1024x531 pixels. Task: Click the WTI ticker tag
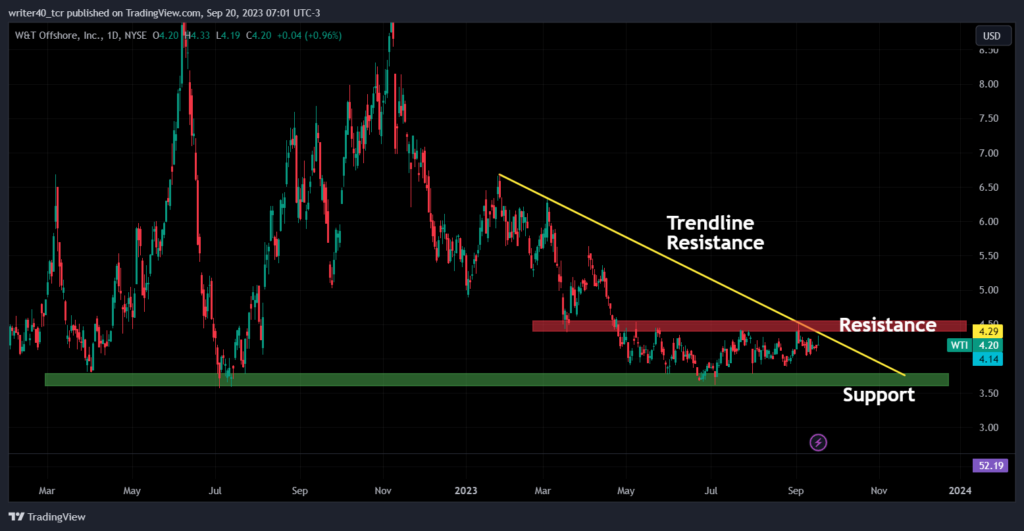(959, 346)
